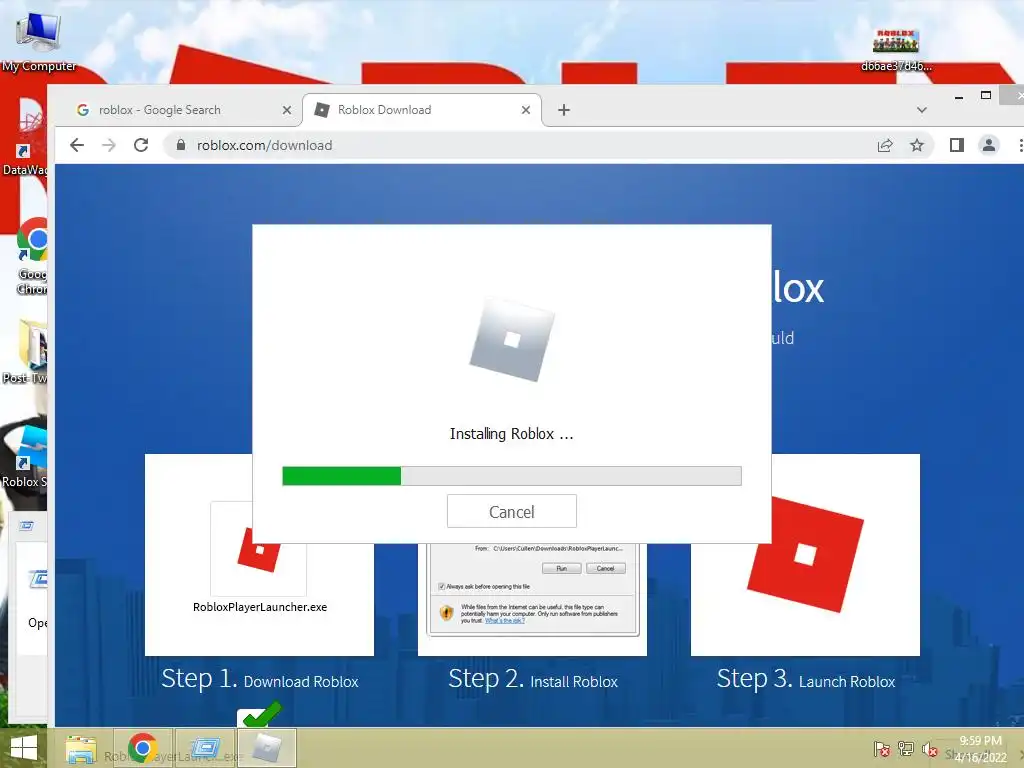
Task: Toggle the Chrome side panel
Action: click(957, 145)
